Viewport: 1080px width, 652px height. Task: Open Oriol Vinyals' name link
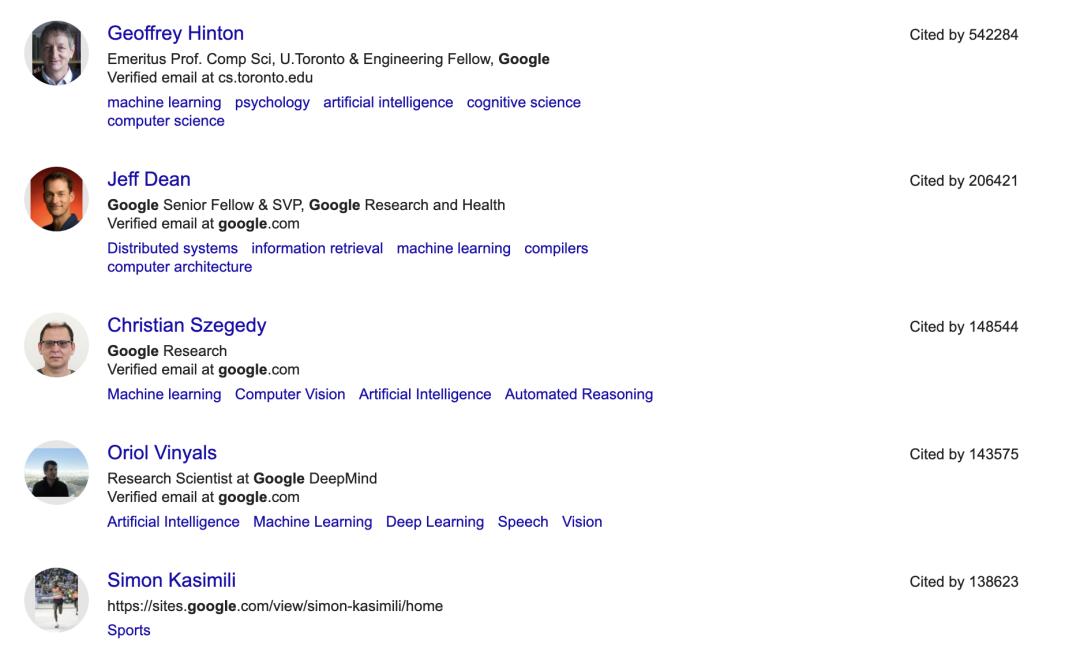(x=161, y=453)
